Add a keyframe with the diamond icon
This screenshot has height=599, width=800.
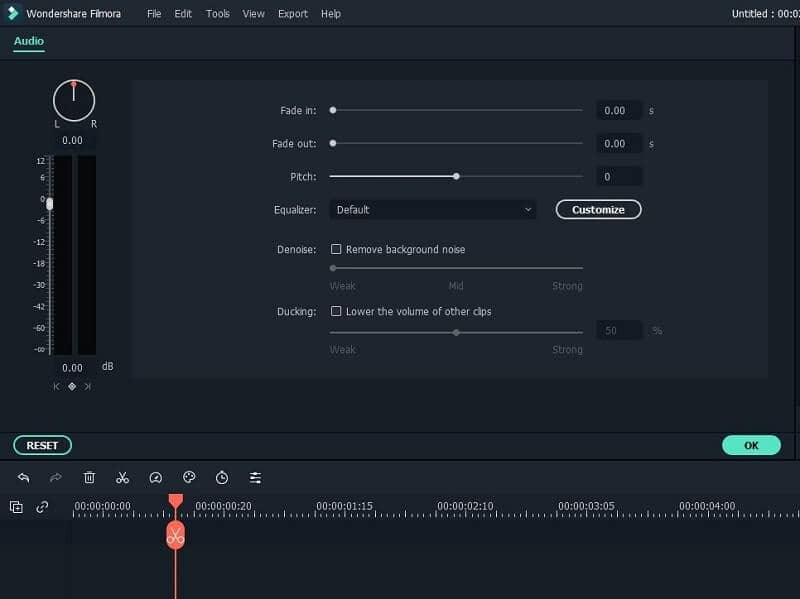click(x=72, y=386)
